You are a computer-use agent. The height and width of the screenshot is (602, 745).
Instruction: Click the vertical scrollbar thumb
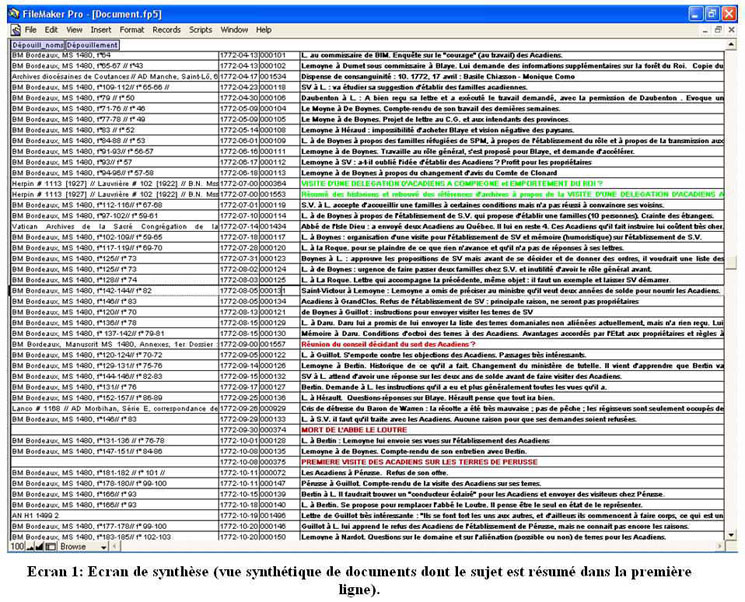(731, 262)
